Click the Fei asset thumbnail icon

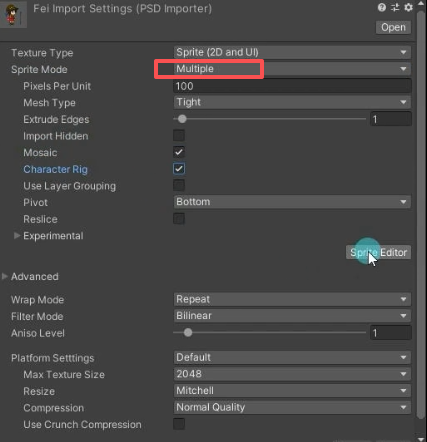coord(13,14)
